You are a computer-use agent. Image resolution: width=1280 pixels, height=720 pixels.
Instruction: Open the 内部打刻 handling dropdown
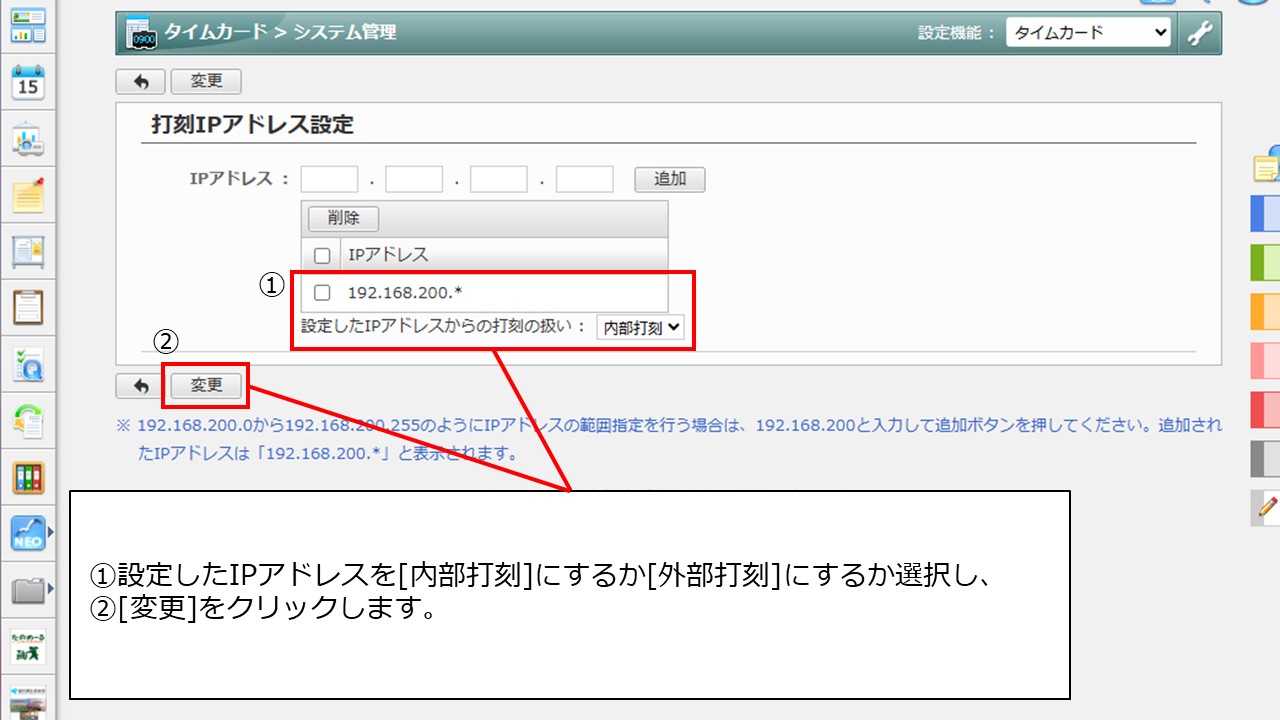[x=640, y=327]
